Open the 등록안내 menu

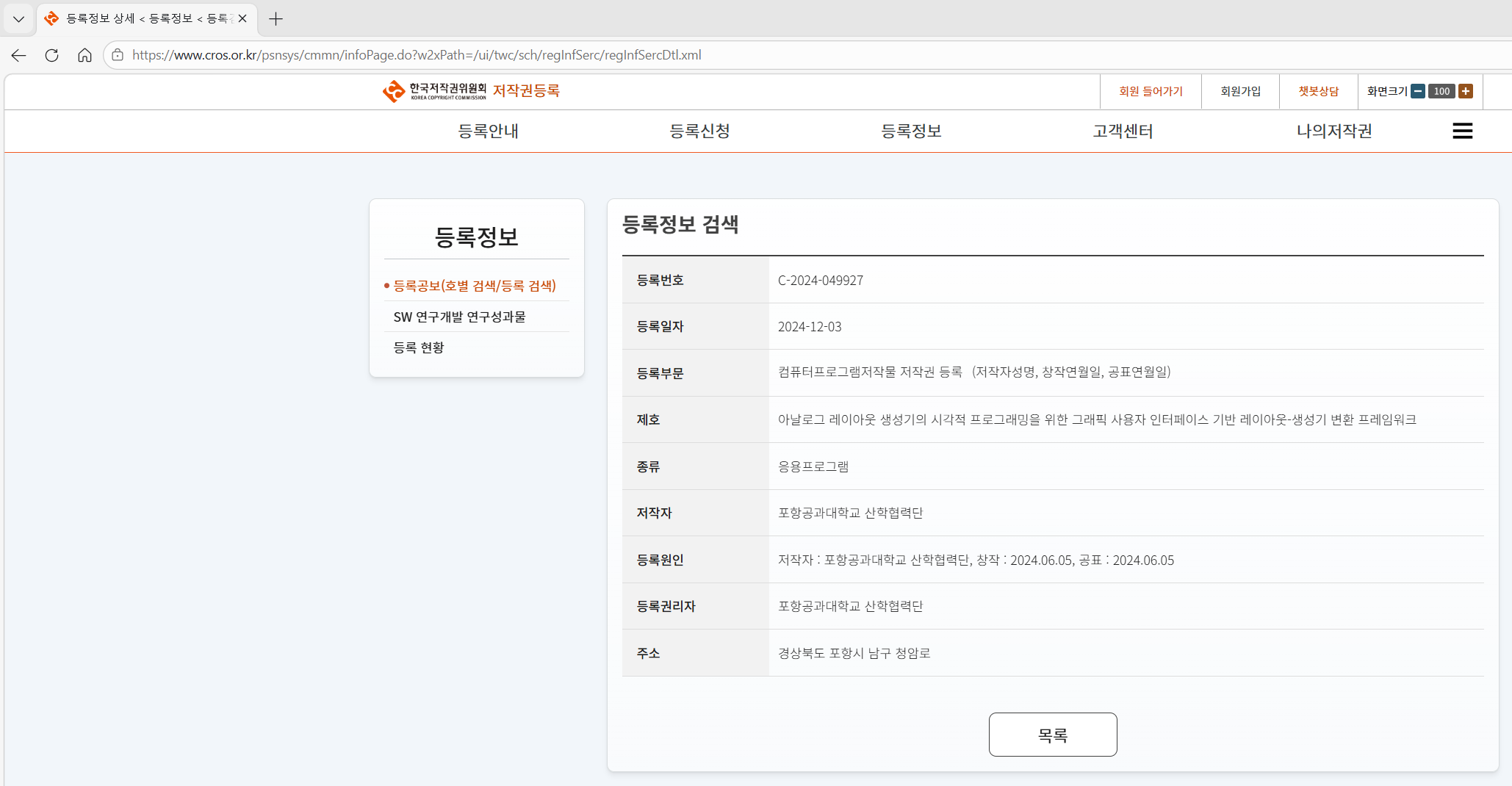pyautogui.click(x=488, y=131)
